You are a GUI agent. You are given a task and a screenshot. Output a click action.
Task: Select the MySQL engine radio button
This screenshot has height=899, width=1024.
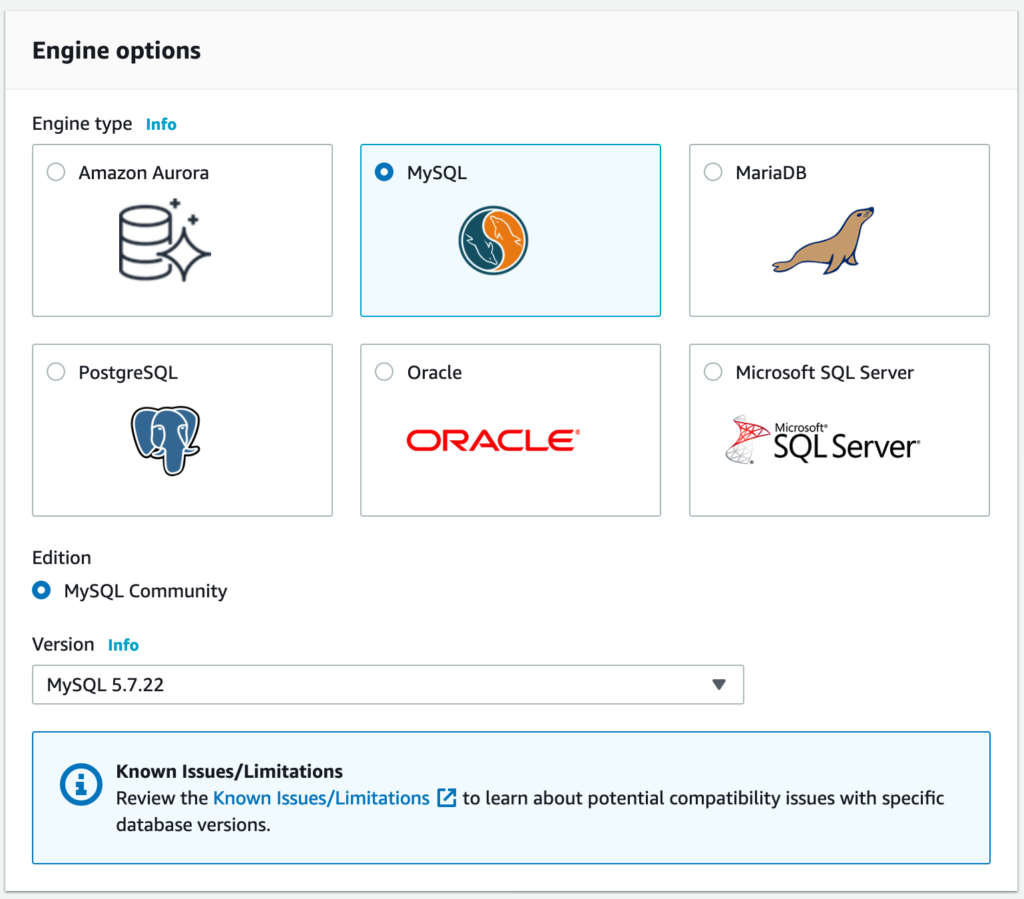click(x=384, y=172)
